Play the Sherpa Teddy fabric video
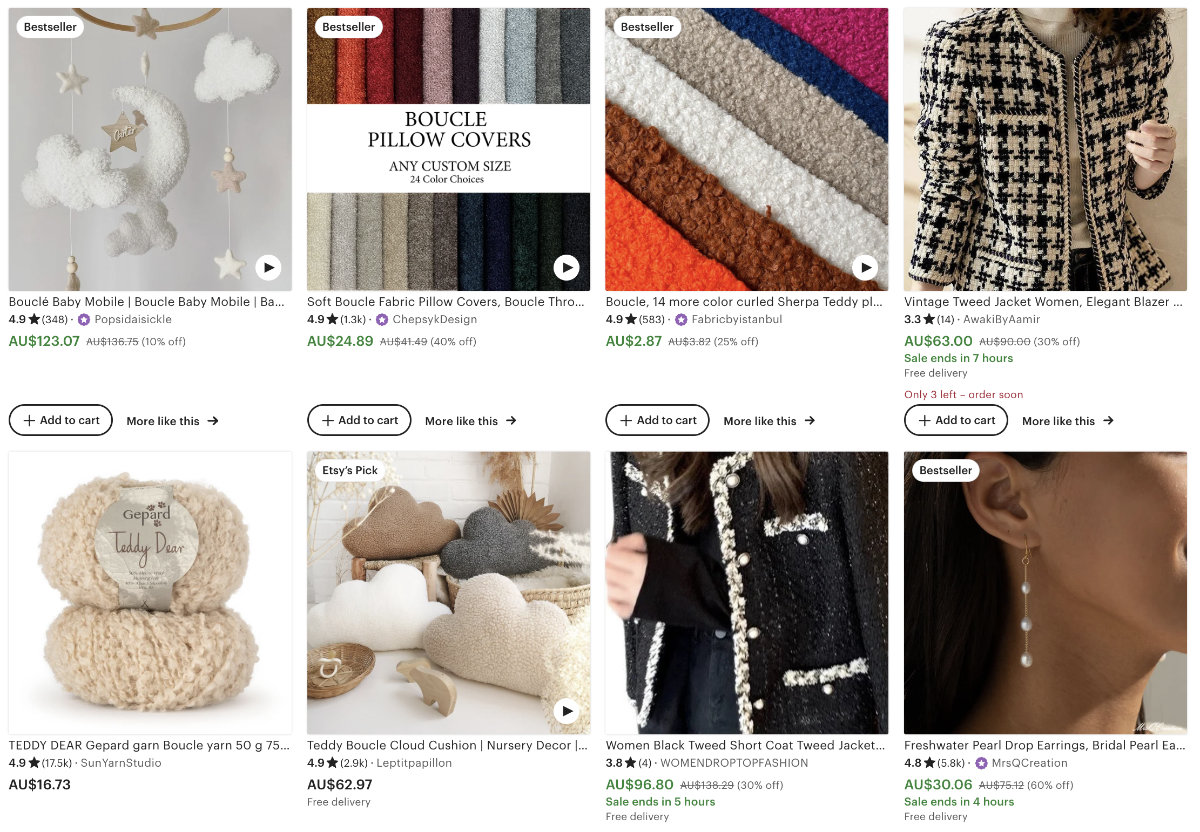1200x832 pixels. [x=864, y=267]
